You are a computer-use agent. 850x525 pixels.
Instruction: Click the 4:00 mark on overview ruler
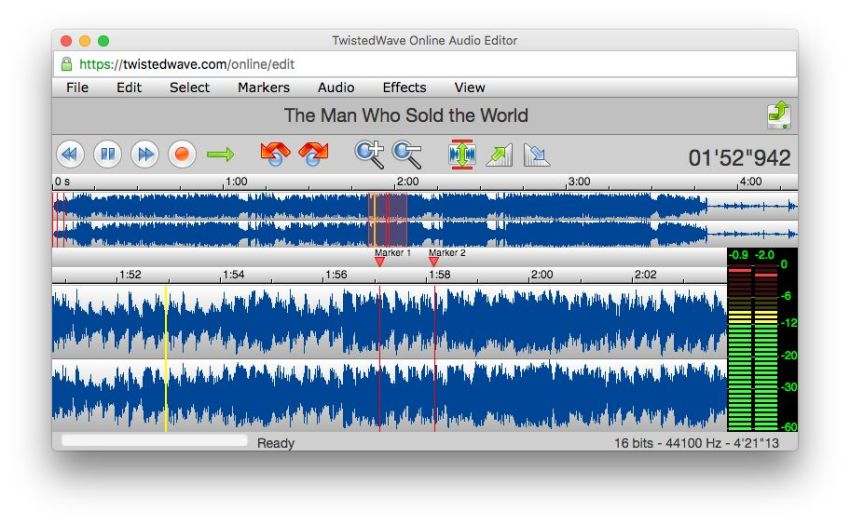(751, 181)
